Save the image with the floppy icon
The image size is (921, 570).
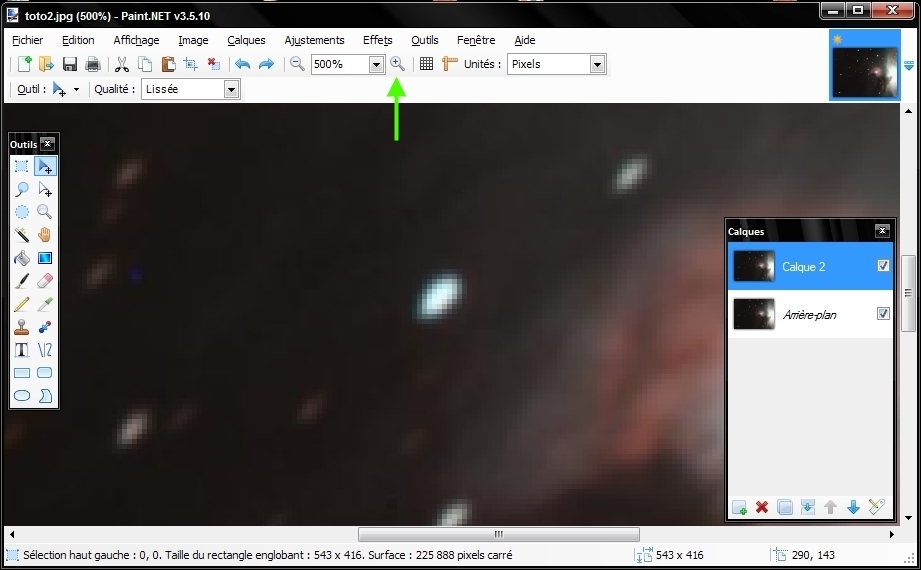pos(70,64)
